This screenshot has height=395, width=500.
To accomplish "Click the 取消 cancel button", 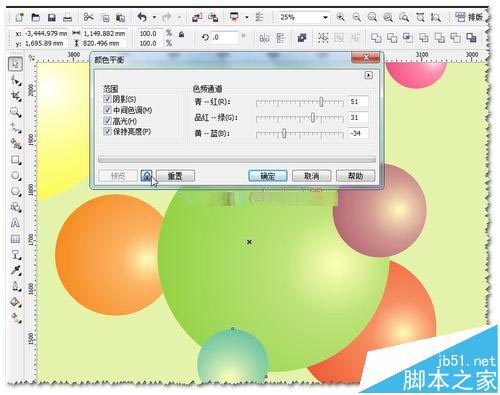I will [312, 176].
